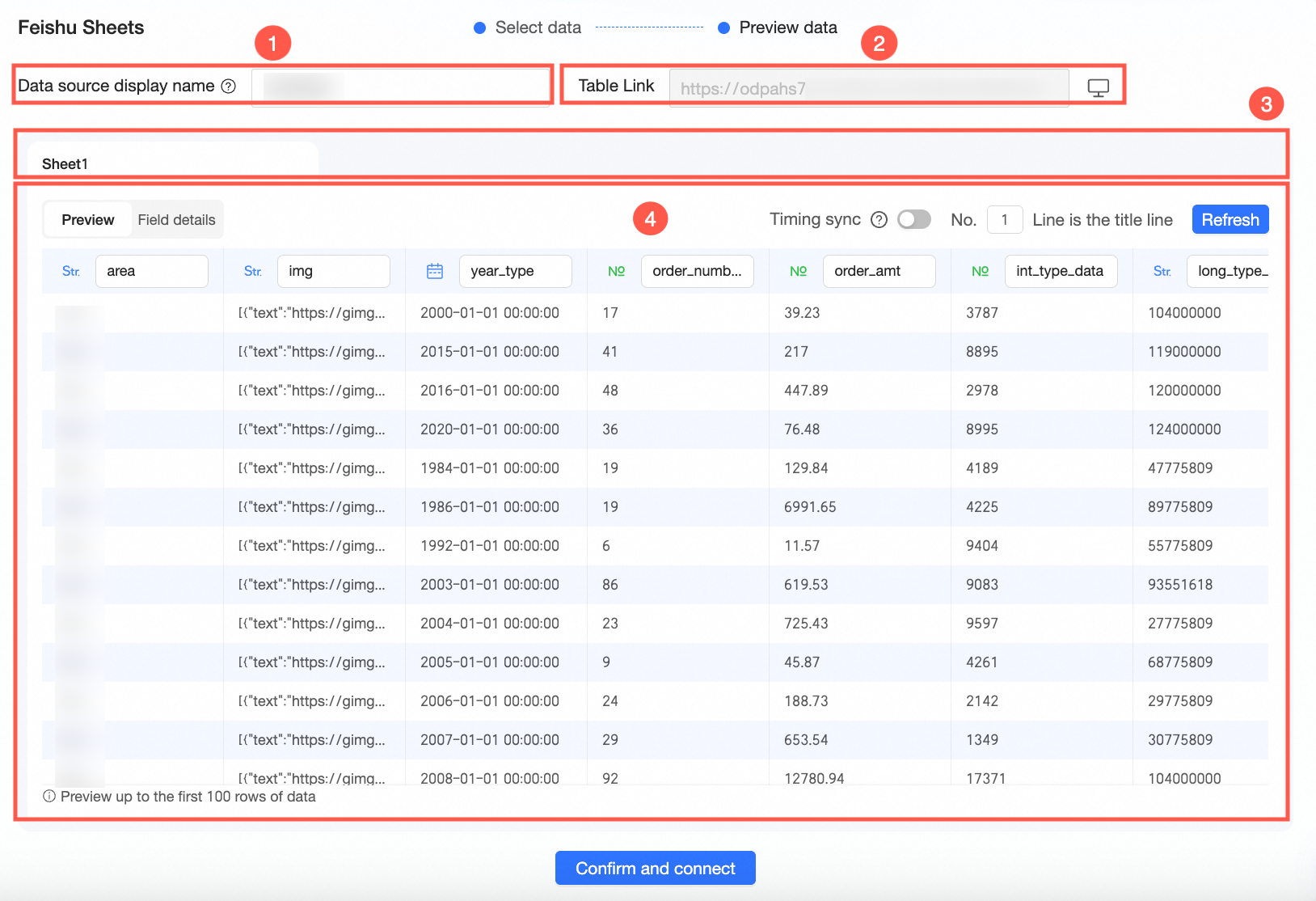
Task: Click help icon next to Data source display name
Action: [x=229, y=86]
